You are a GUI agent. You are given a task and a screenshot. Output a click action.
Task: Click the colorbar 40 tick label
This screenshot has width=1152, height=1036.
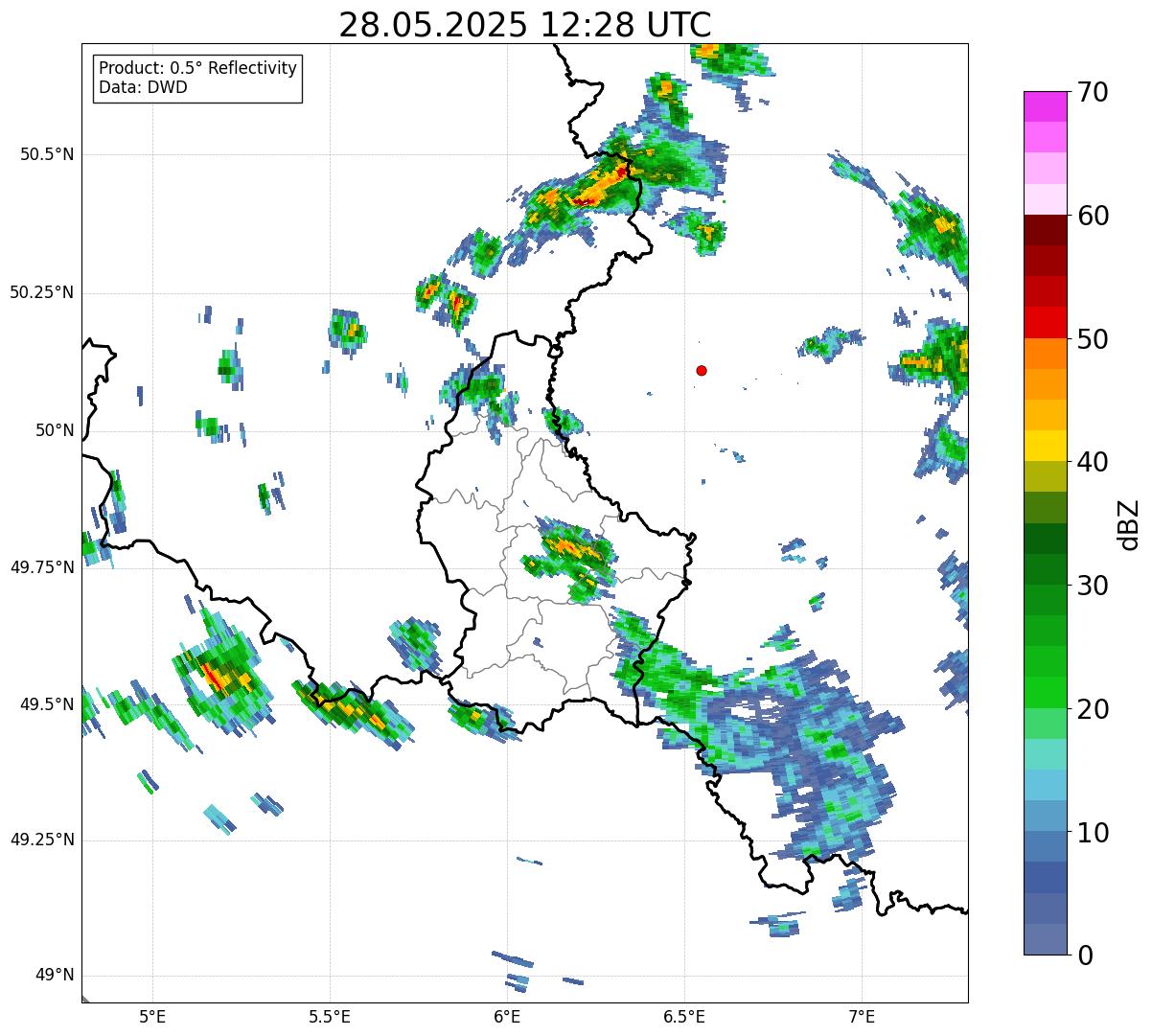pyautogui.click(x=1093, y=462)
